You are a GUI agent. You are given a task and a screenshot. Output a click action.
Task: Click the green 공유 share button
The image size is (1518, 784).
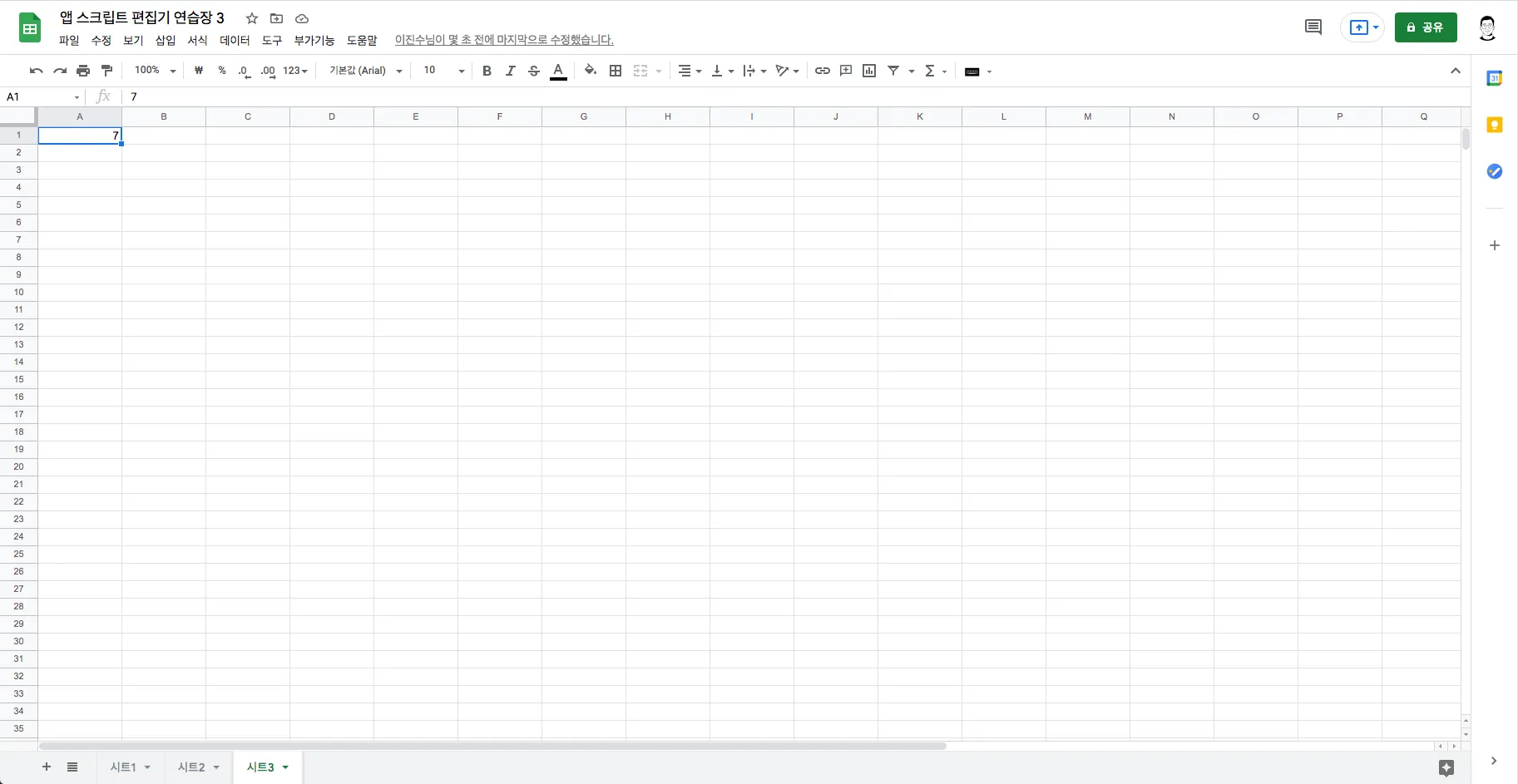pos(1426,27)
